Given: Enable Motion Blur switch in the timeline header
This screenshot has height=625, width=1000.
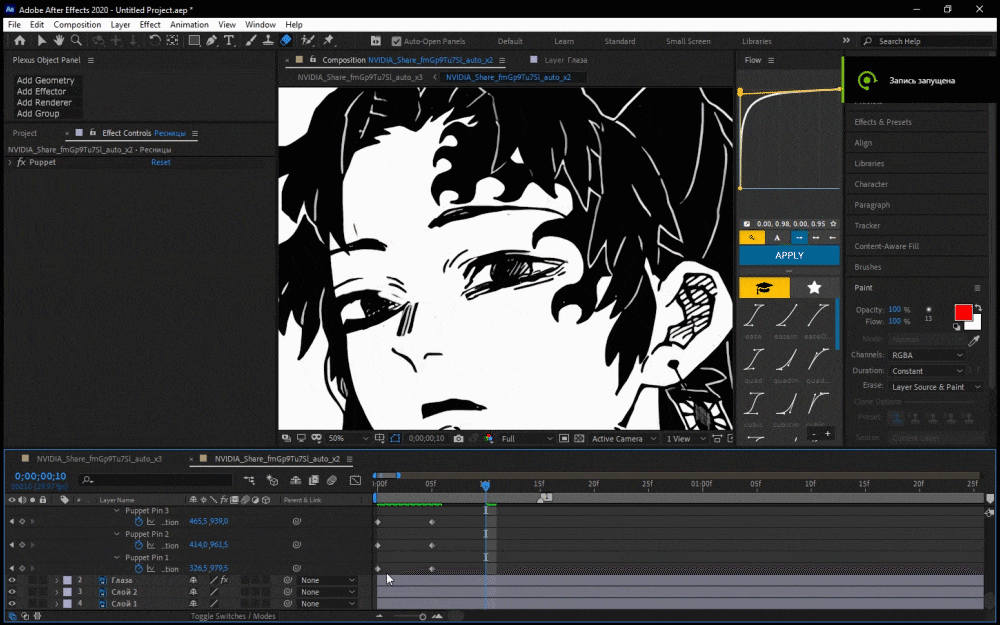Looking at the screenshot, I should pyautogui.click(x=332, y=480).
